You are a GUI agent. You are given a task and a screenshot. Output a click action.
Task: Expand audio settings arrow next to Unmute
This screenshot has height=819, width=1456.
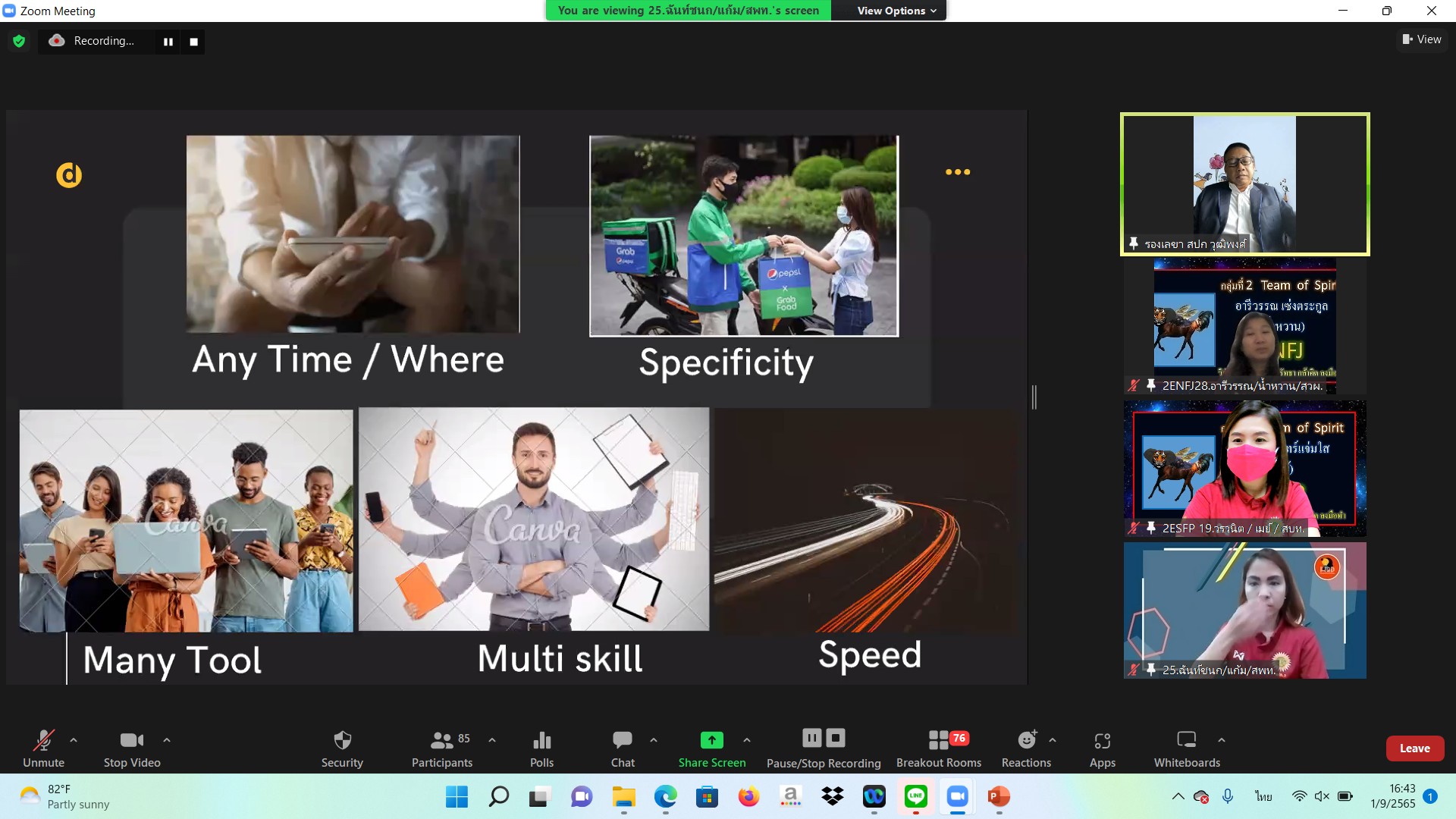(74, 740)
